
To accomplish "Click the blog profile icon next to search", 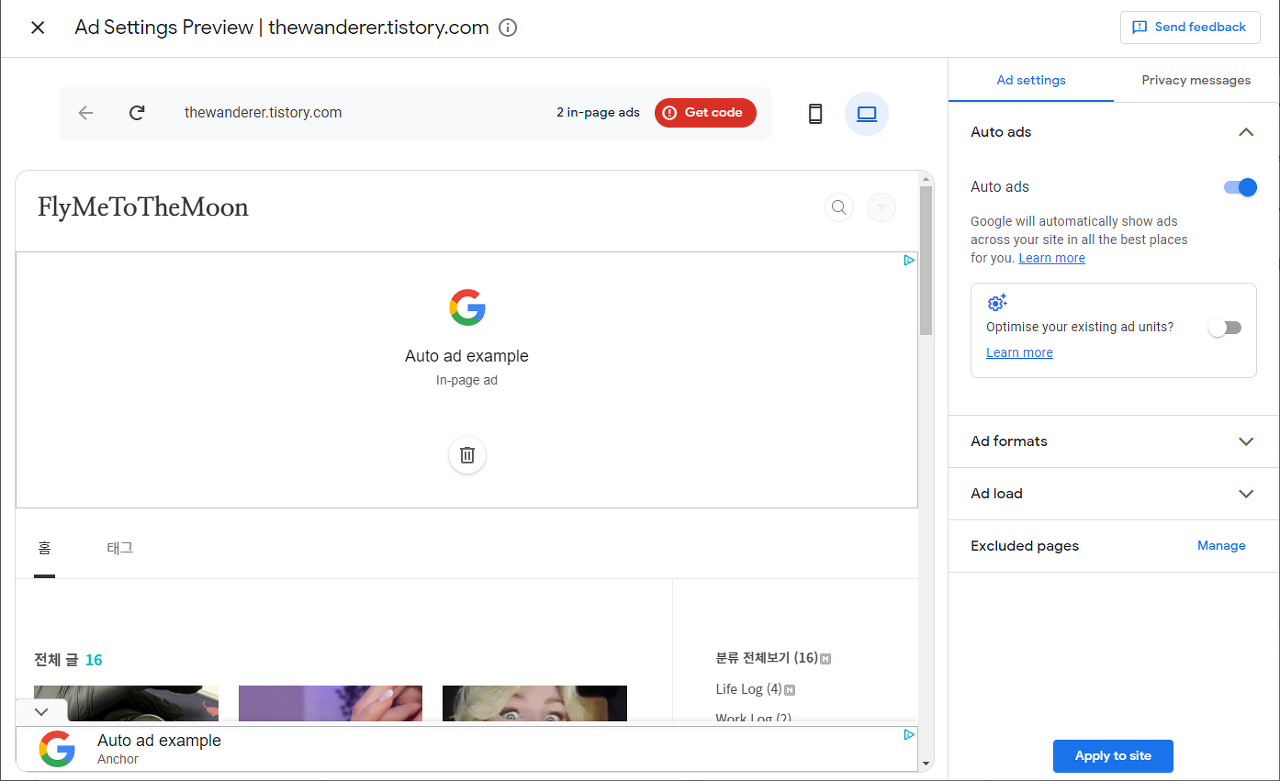I will pyautogui.click(x=881, y=207).
